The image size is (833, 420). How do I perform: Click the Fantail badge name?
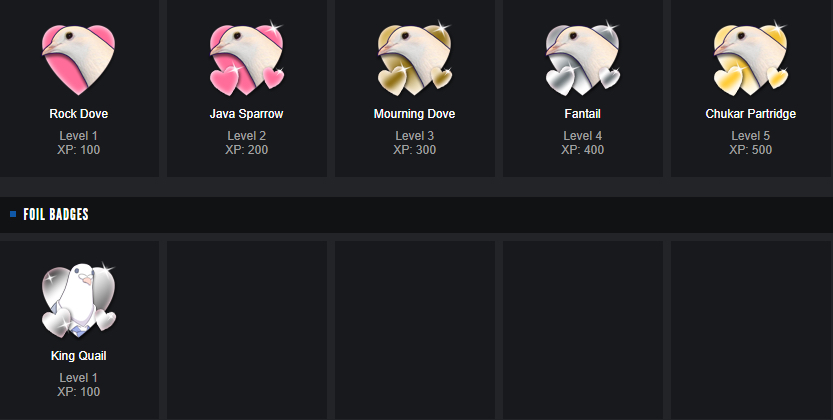583,114
